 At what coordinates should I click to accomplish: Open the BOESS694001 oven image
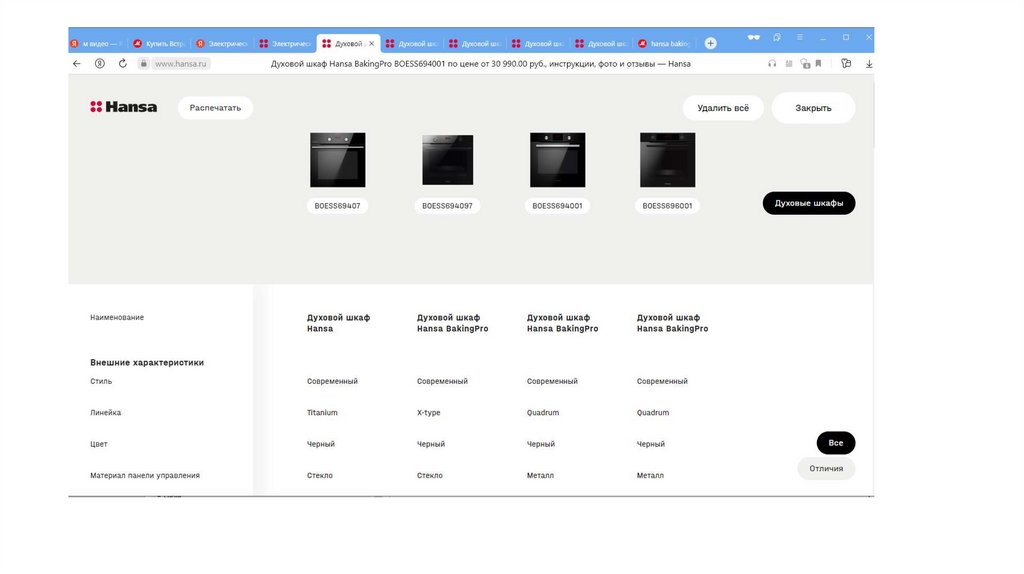[558, 160]
